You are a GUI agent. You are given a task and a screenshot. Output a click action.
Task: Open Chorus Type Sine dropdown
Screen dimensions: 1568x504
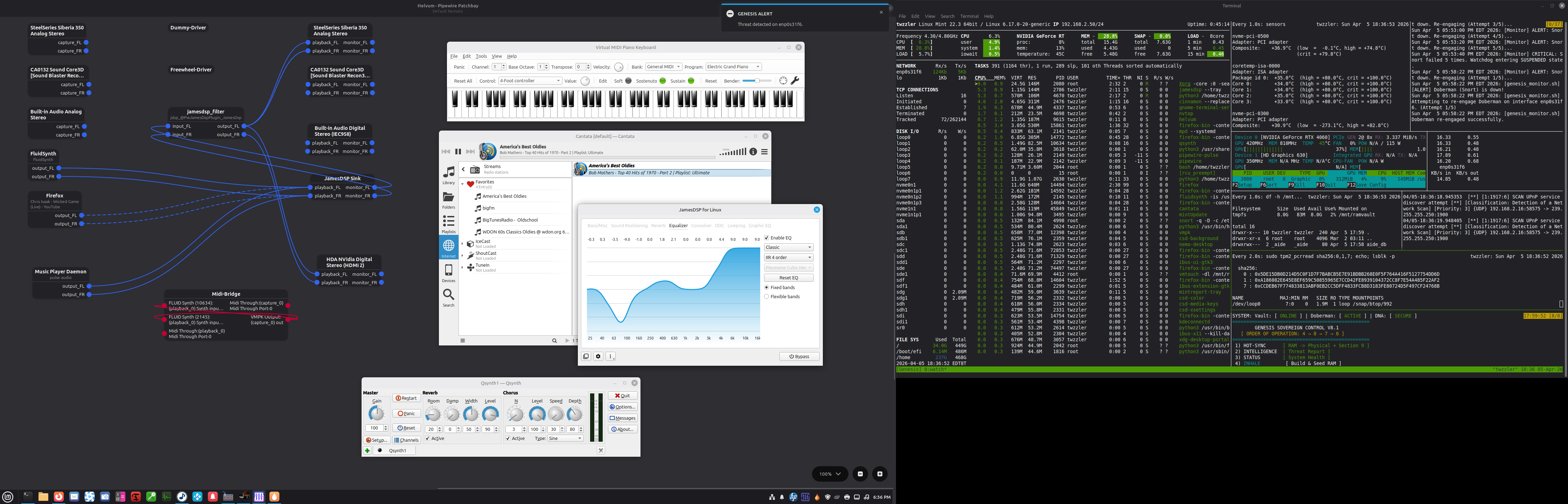point(565,438)
